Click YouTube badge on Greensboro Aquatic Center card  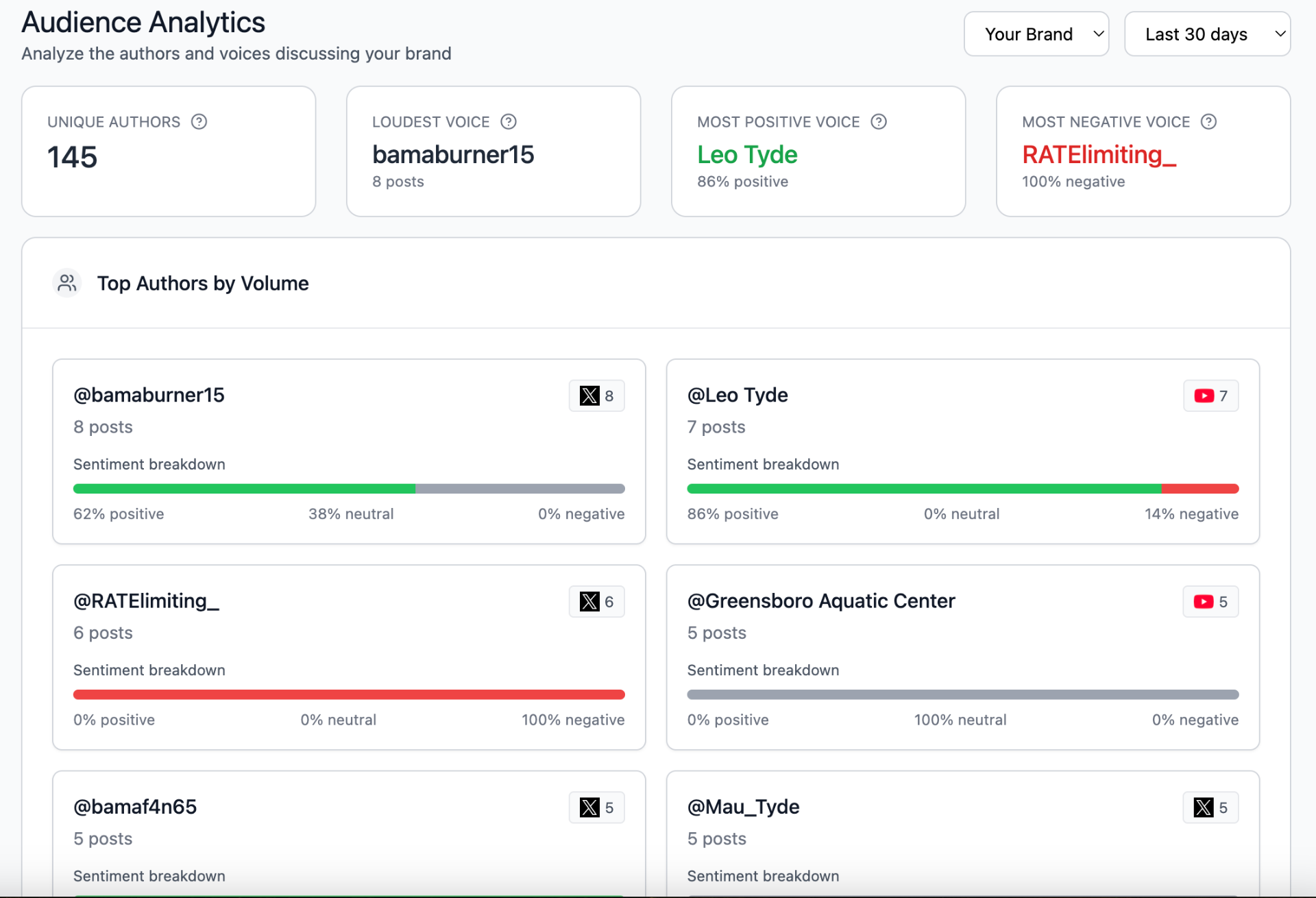pos(1210,602)
